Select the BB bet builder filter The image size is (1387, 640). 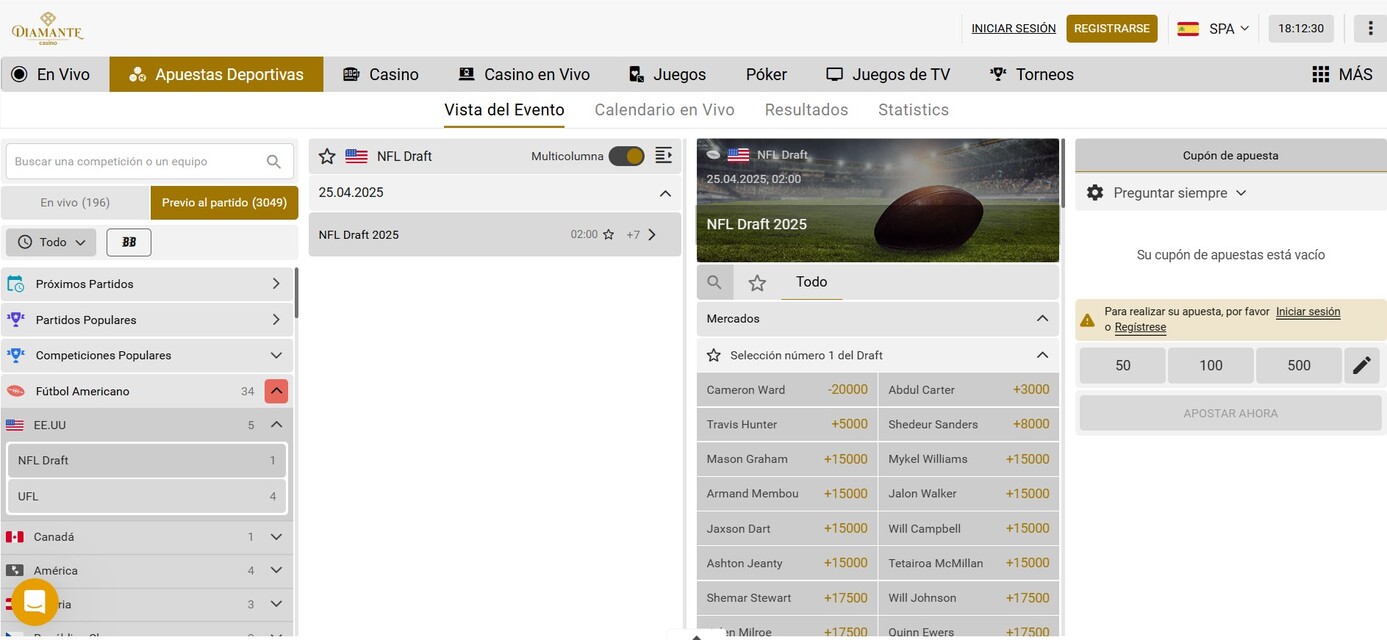pos(129,242)
